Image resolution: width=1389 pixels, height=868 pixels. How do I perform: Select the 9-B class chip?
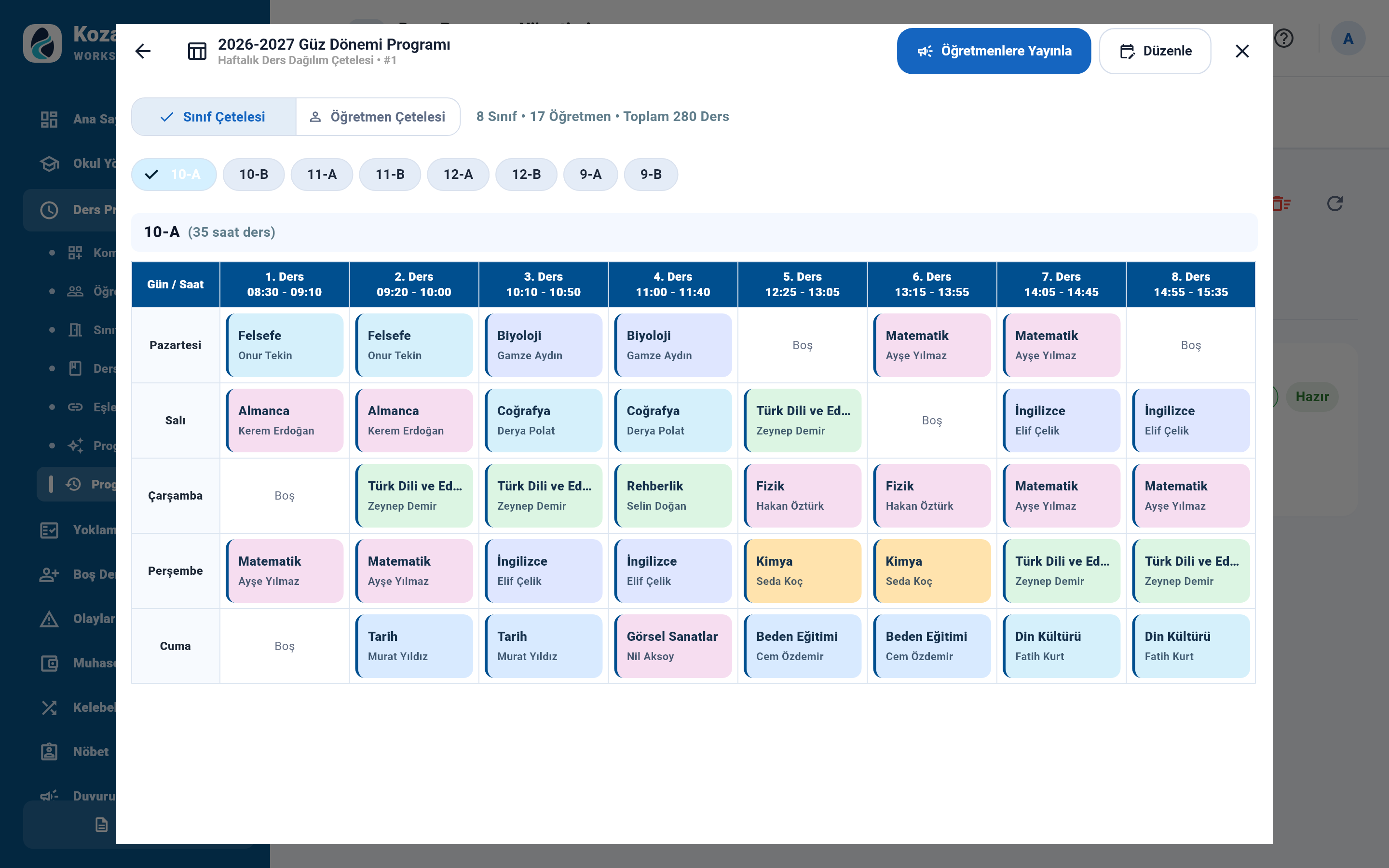651,174
